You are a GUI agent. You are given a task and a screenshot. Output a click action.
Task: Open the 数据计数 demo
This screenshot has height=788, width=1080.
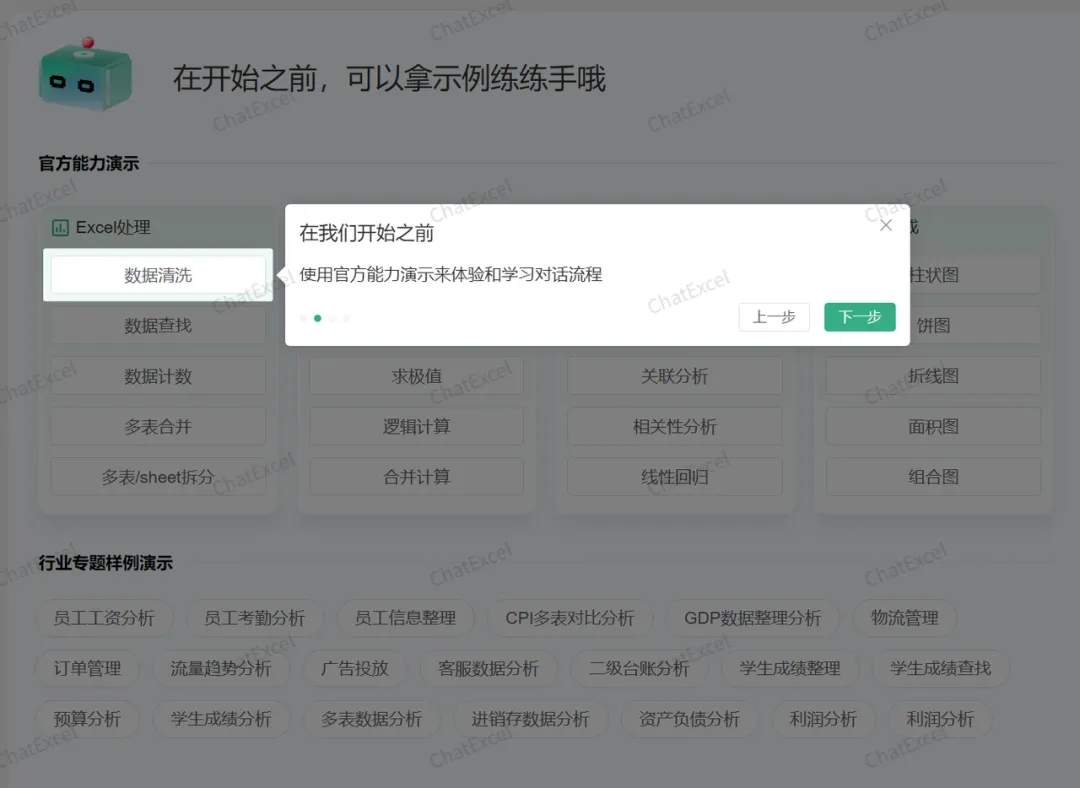[x=158, y=376]
